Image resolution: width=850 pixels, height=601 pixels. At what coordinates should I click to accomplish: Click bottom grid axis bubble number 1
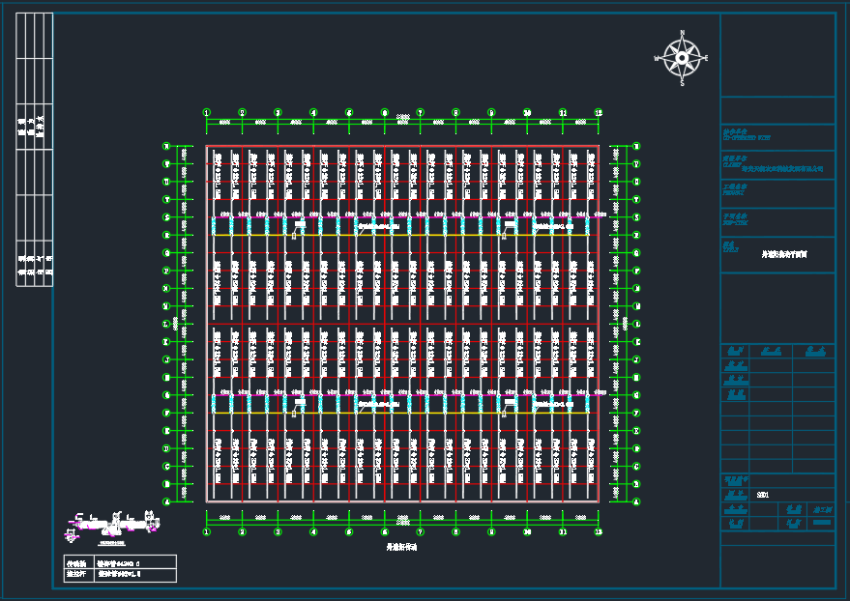[x=206, y=532]
